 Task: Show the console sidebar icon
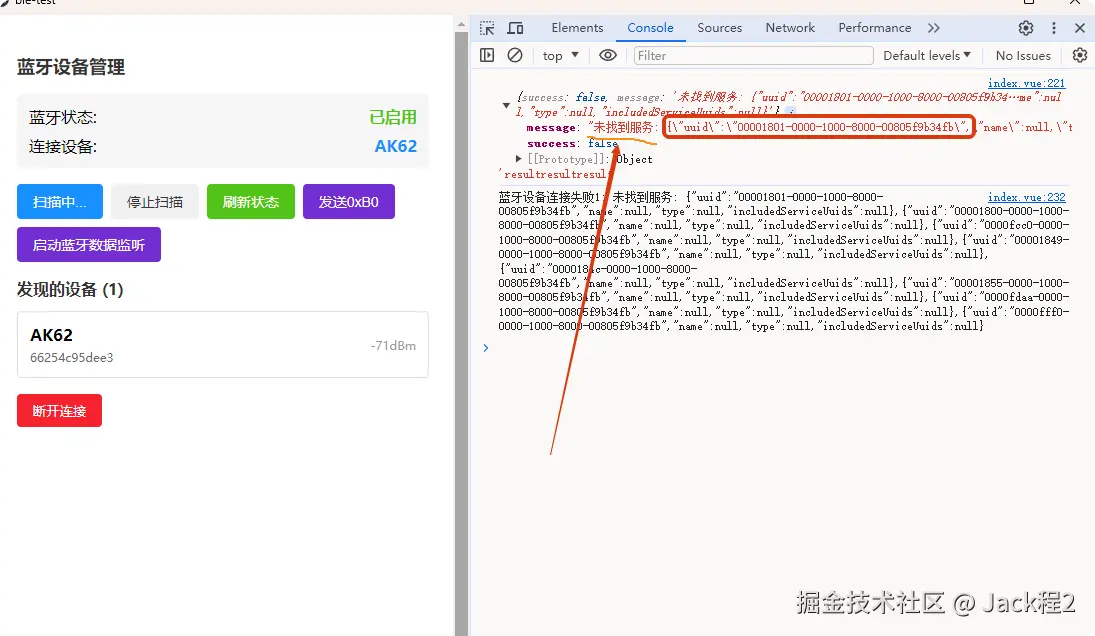[x=487, y=55]
